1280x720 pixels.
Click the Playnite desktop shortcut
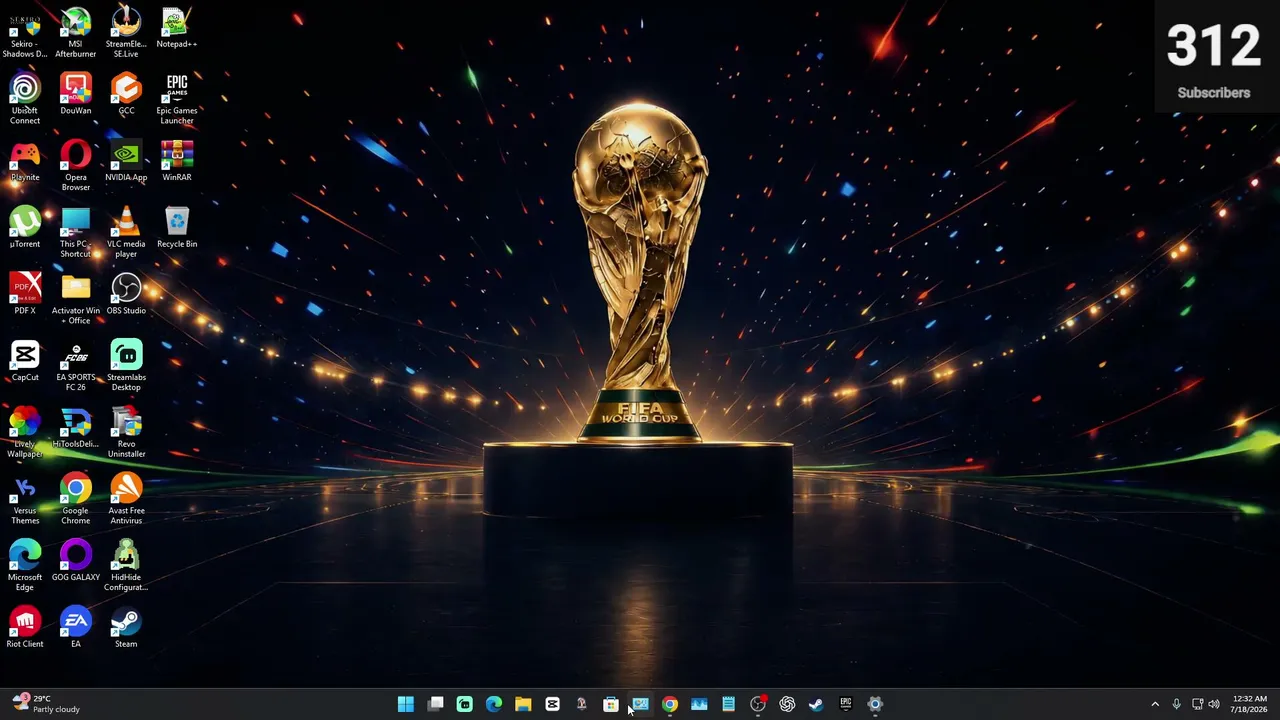coord(25,161)
